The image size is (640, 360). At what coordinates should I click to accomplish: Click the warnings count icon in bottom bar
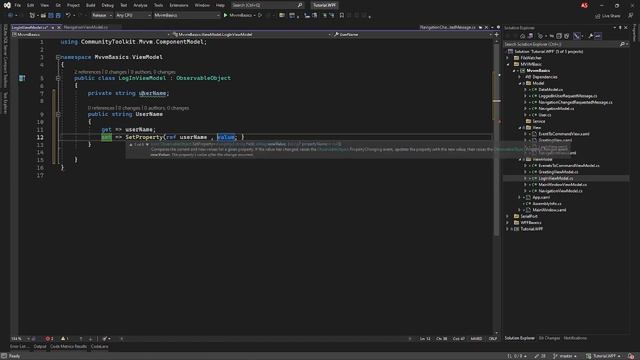64,339
